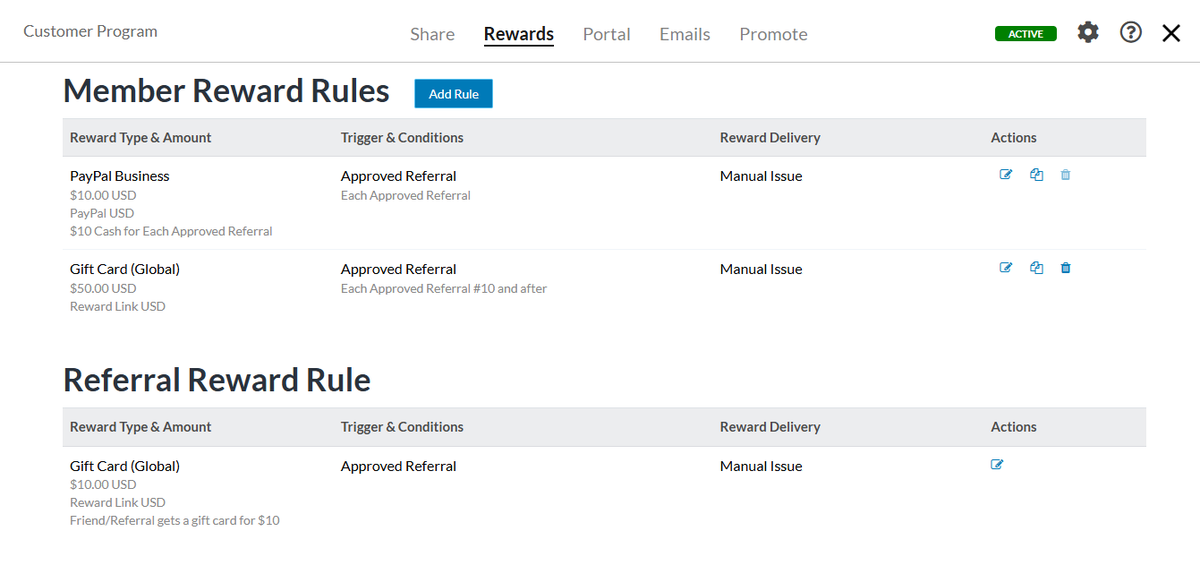
Task: Click the $50.00 USD amount
Action: [x=103, y=288]
